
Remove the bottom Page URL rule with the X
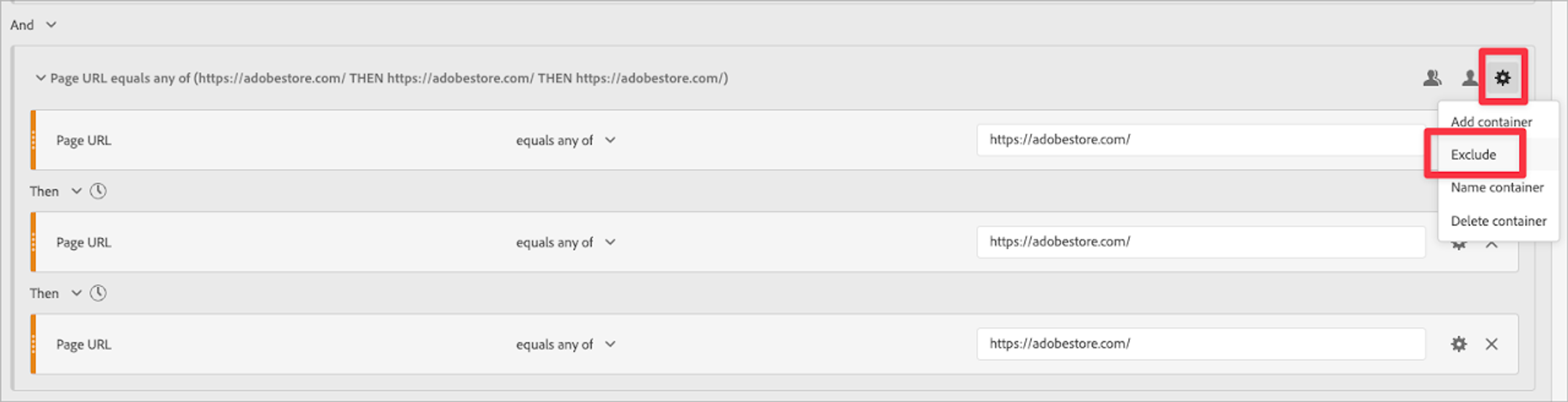click(1492, 344)
